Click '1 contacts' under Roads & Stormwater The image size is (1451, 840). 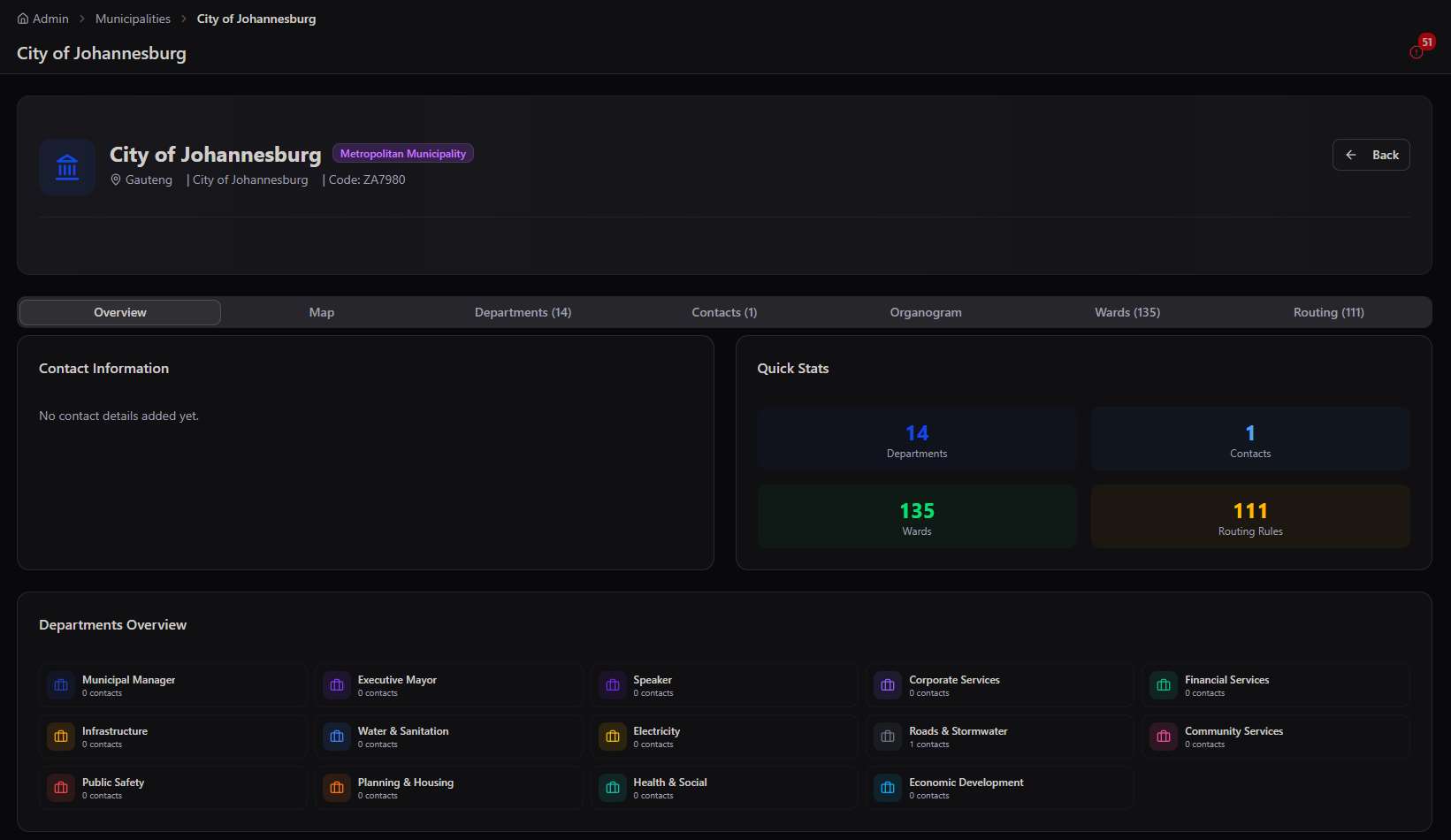point(929,745)
